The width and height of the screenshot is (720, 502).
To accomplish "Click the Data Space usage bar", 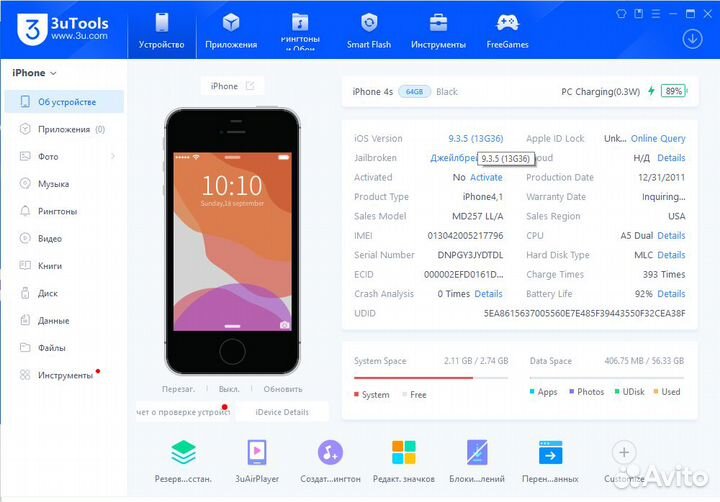I will click(x=607, y=378).
